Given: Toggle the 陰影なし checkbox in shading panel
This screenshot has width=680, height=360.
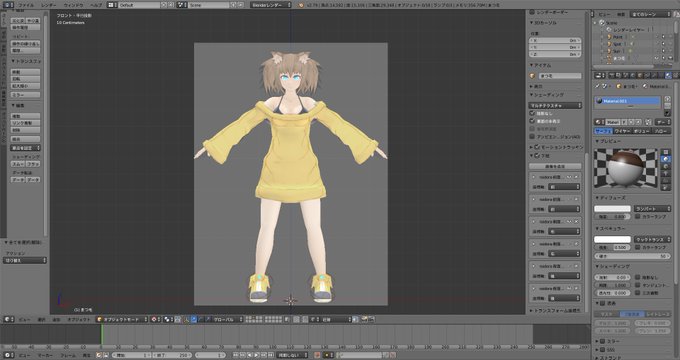Looking at the screenshot, I should click(533, 113).
